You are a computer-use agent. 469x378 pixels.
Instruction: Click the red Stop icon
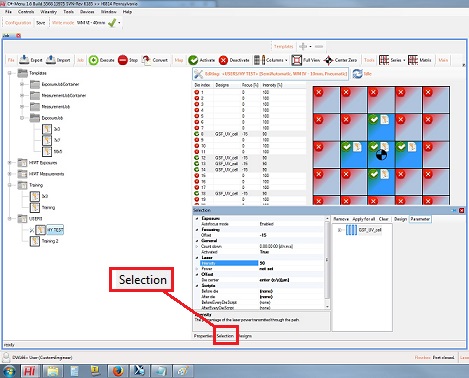pos(123,60)
